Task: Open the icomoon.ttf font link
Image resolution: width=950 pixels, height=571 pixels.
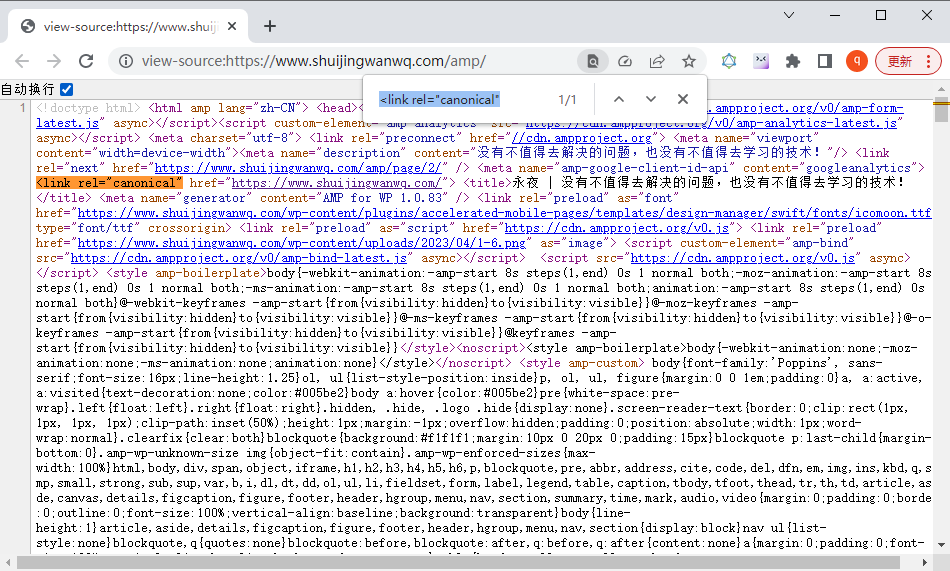Action: click(504, 213)
